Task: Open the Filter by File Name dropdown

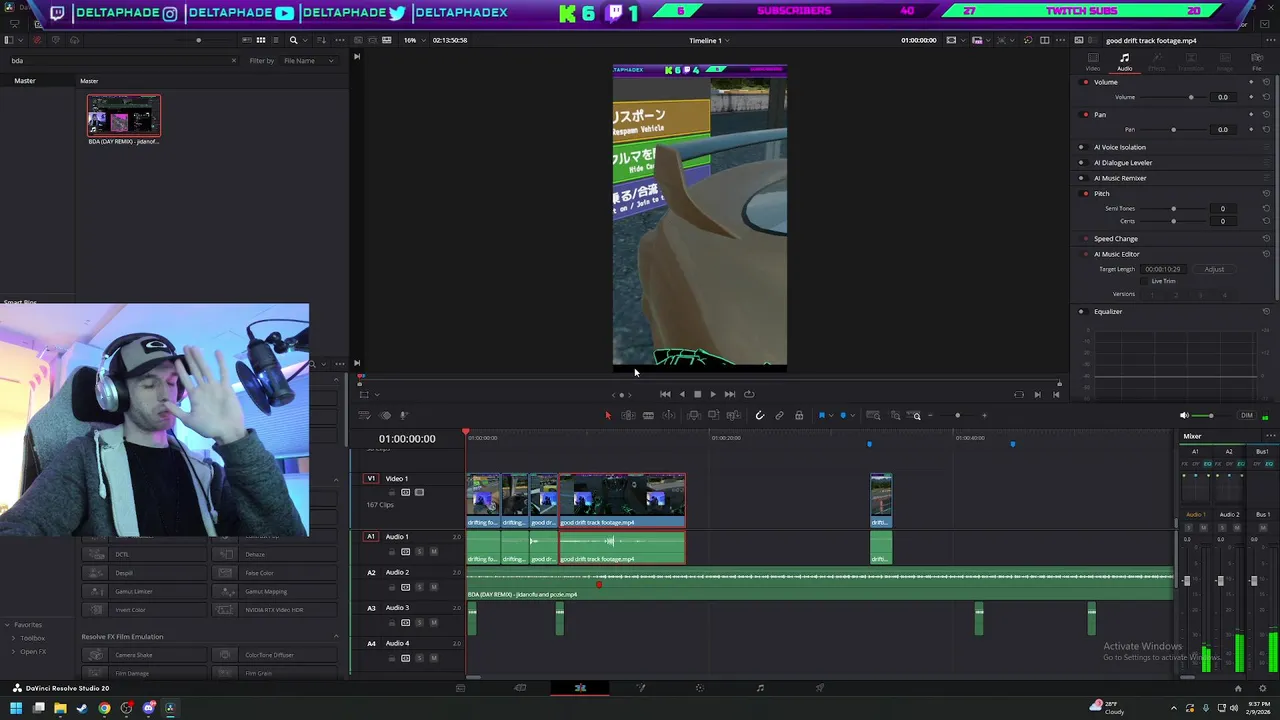Action: (308, 61)
